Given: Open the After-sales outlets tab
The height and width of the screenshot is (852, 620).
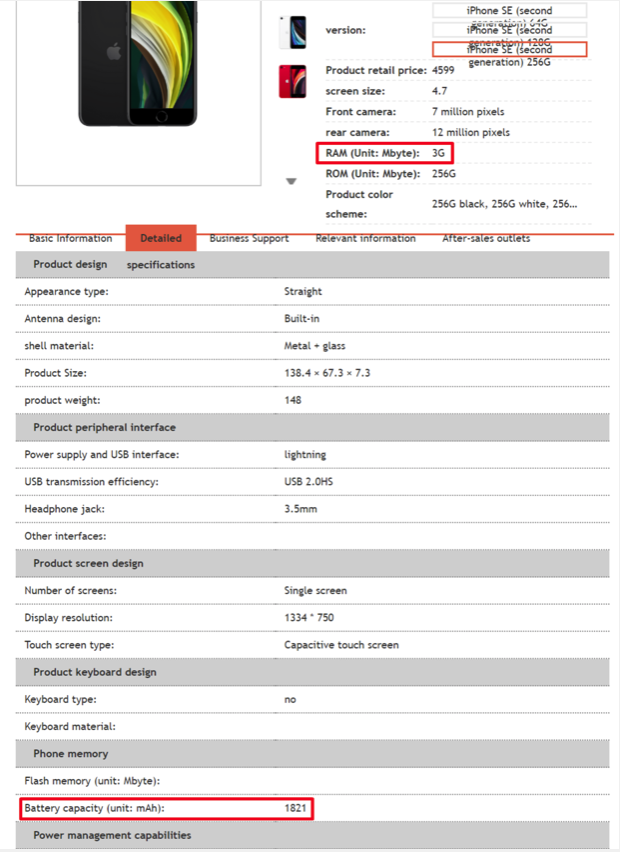Looking at the screenshot, I should (486, 238).
